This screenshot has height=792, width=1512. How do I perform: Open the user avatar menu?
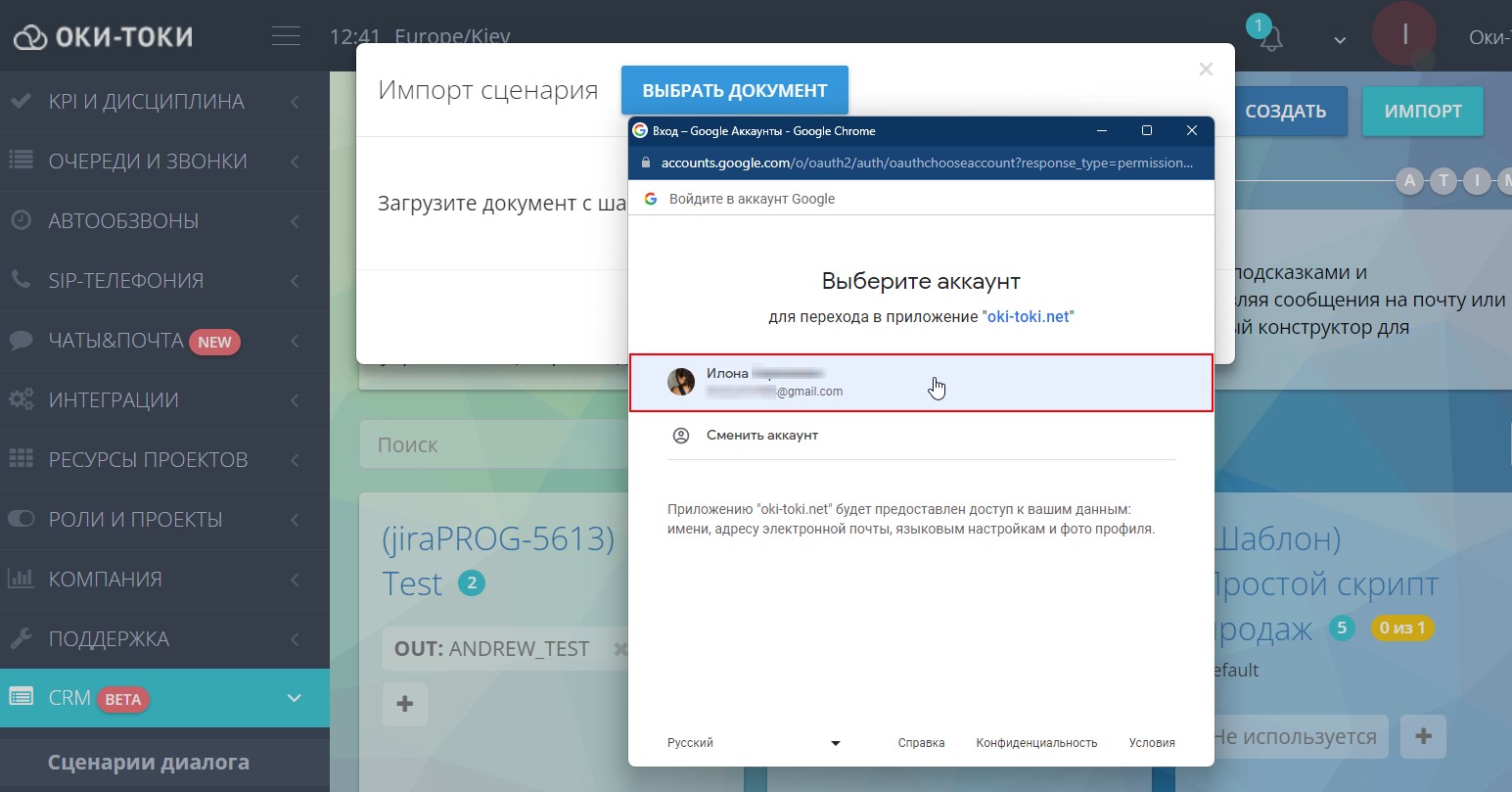click(x=1404, y=34)
